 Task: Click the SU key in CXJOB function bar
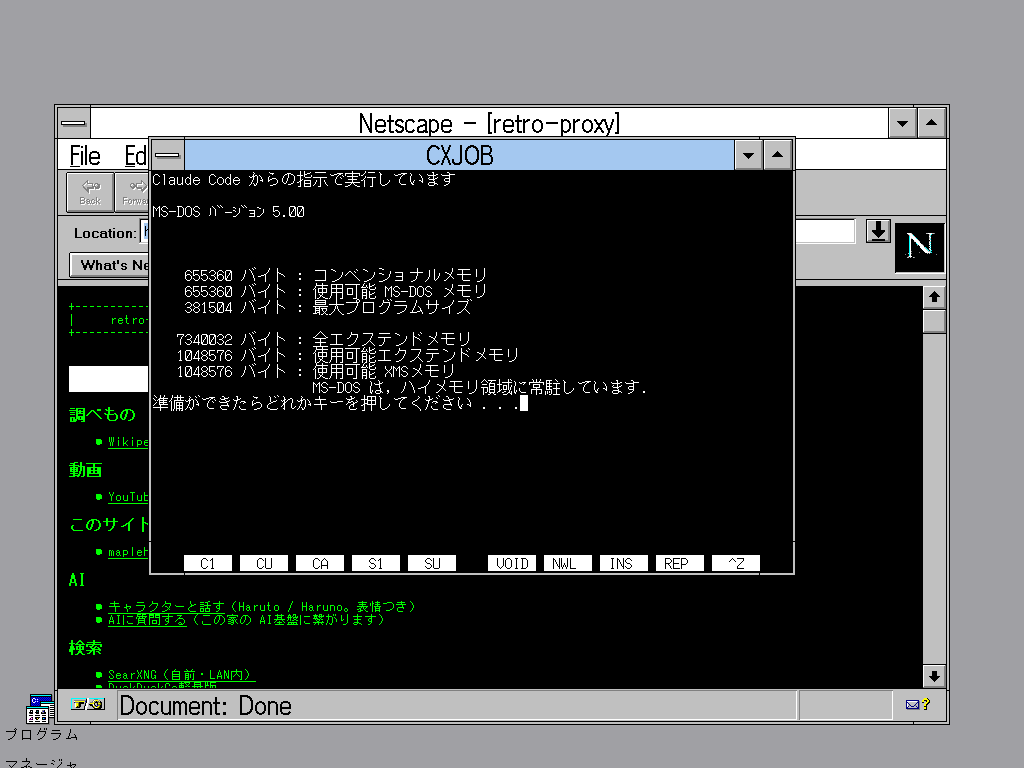[x=432, y=564]
